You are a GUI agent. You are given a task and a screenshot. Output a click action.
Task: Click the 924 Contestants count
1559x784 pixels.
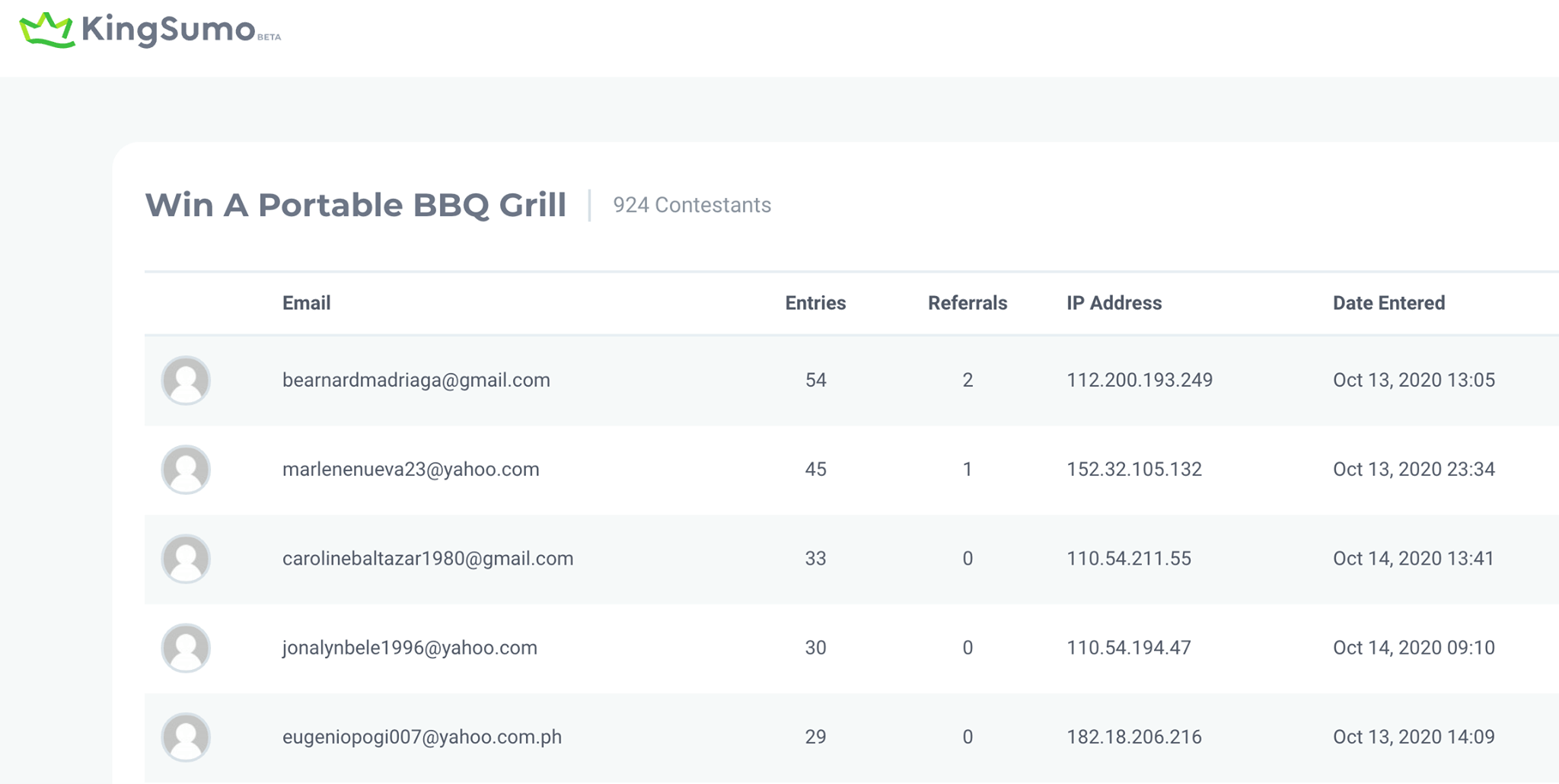(x=692, y=205)
